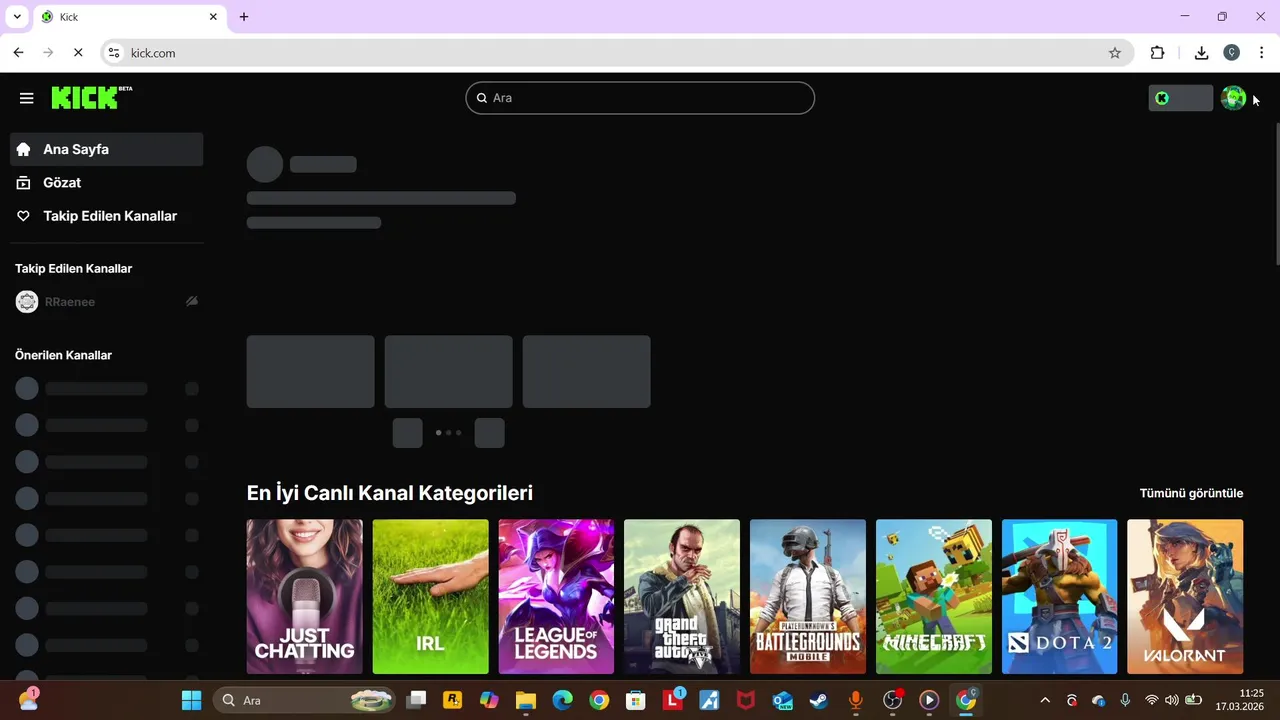Open the Ana Sayfa home page
This screenshot has height=720, width=1280.
click(106, 149)
